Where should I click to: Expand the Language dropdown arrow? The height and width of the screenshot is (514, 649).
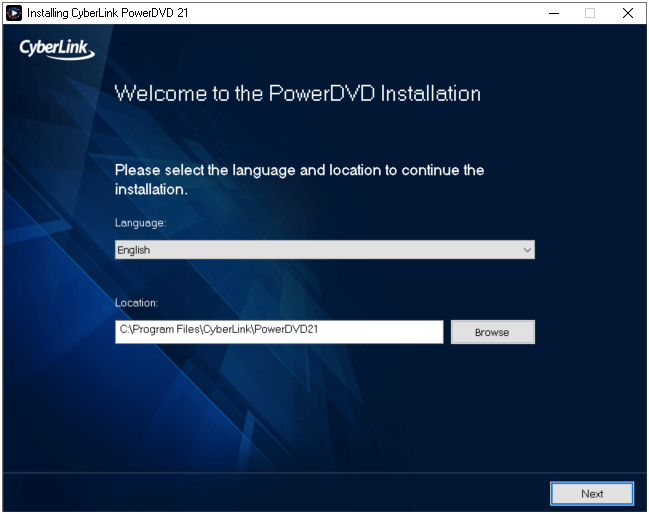(527, 250)
